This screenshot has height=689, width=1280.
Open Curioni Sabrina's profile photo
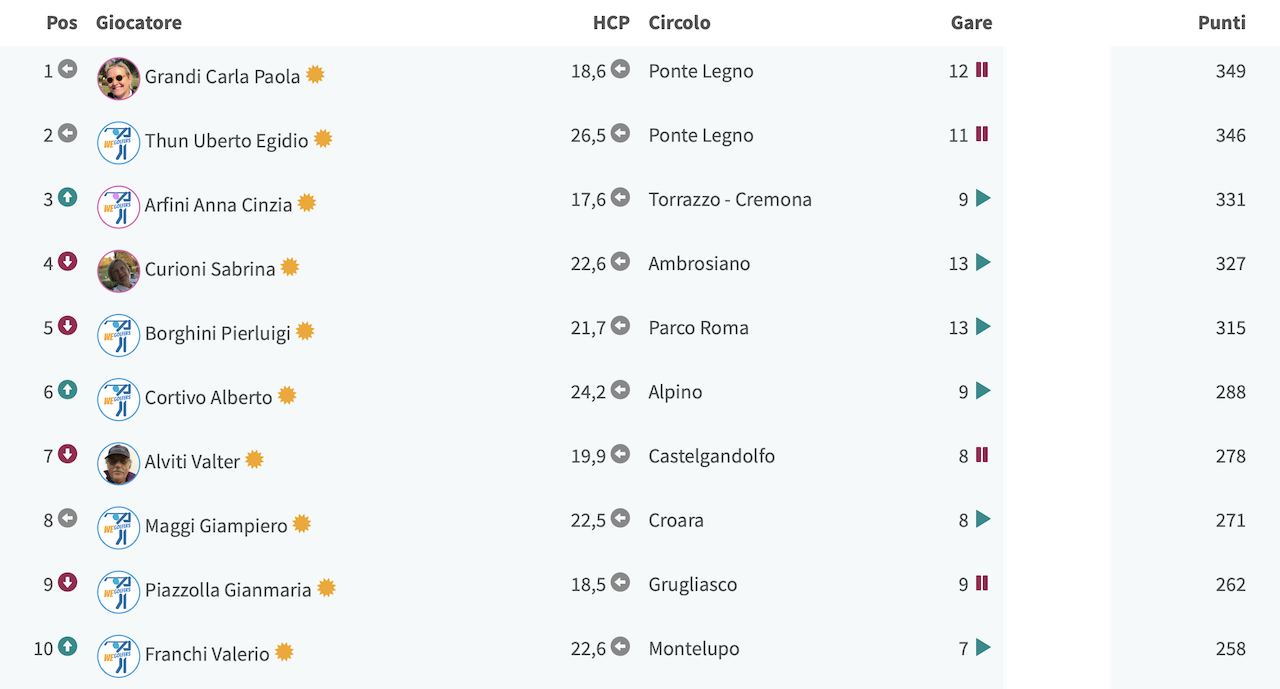pos(118,271)
